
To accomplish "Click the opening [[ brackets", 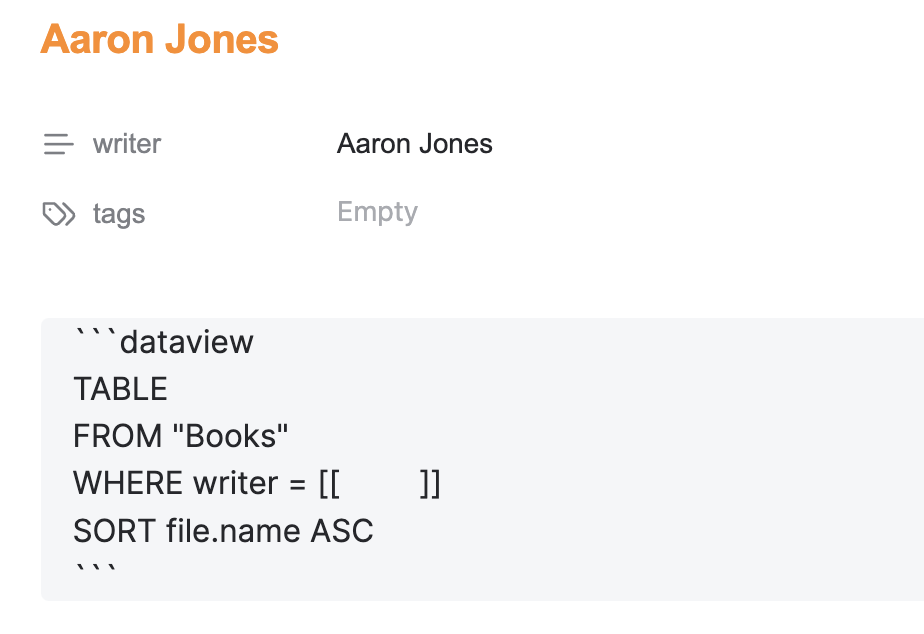I will pos(329,484).
